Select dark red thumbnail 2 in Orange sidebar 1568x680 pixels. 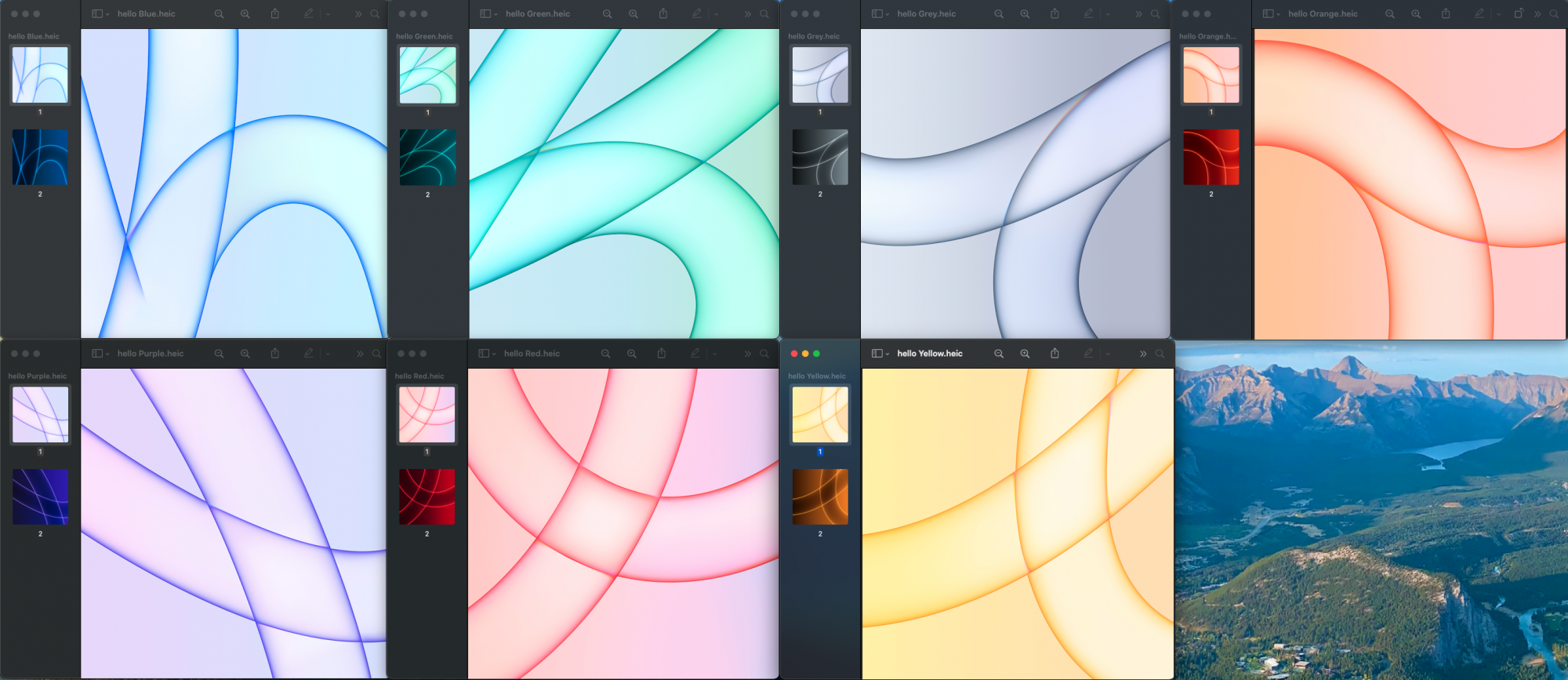coord(1211,158)
